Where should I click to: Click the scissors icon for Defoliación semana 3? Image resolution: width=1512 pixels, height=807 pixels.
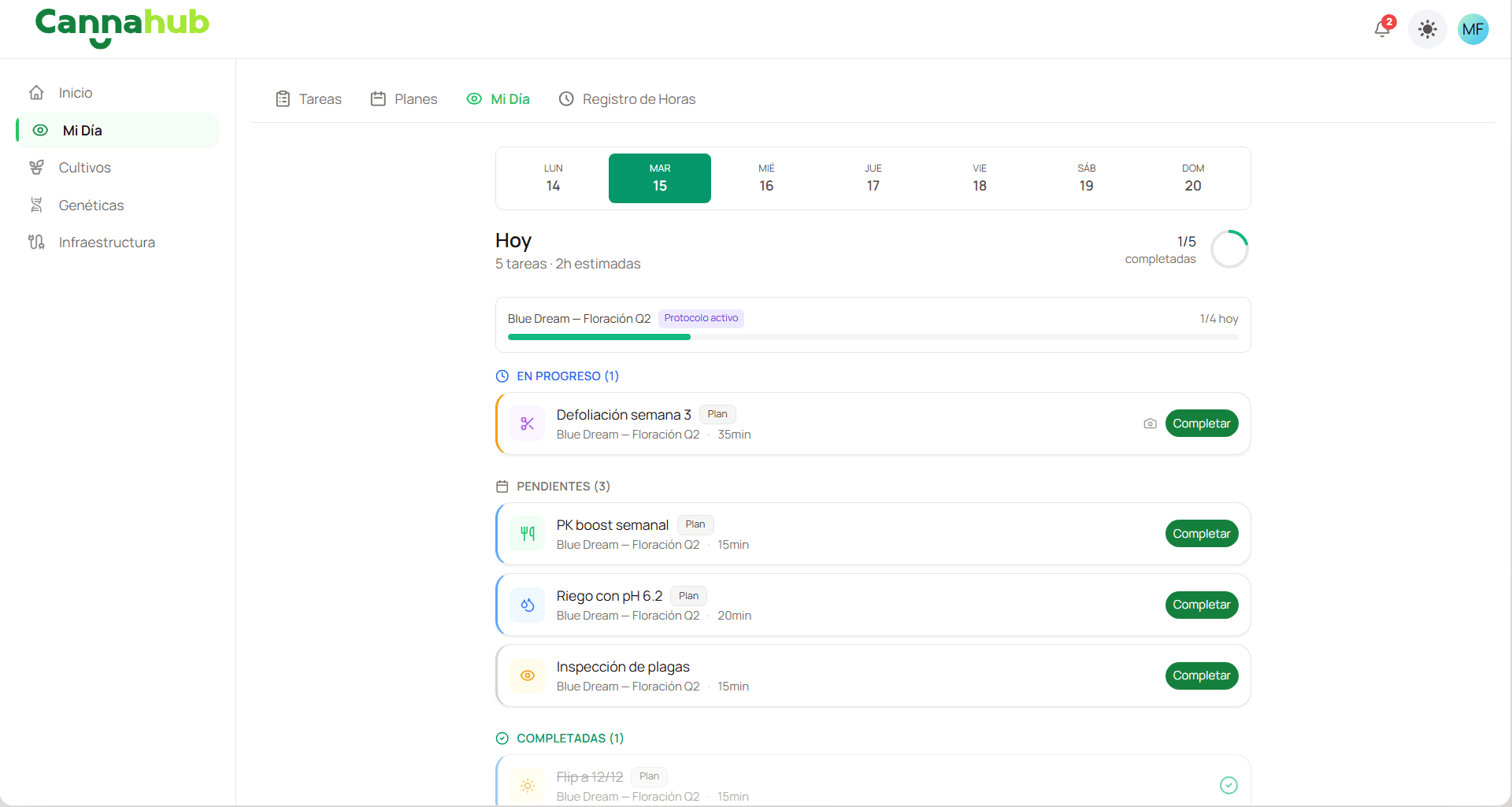click(x=528, y=424)
